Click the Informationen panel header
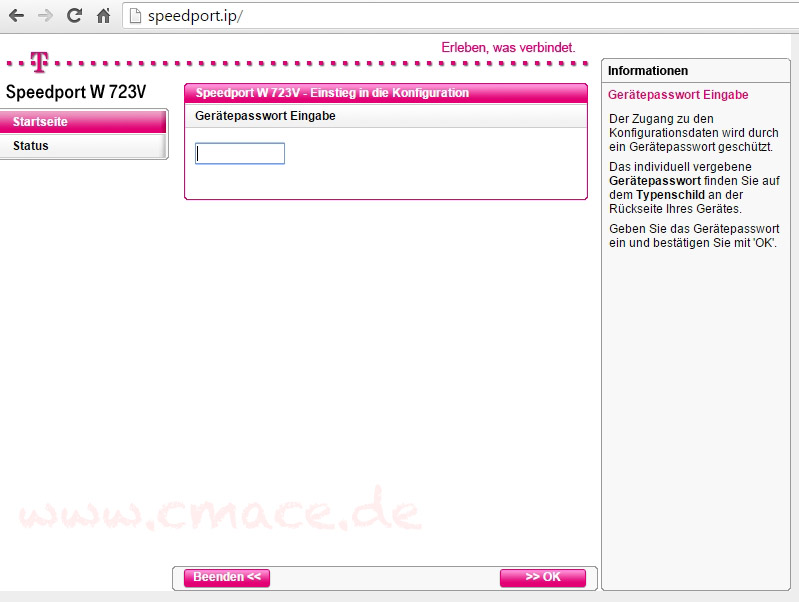Screen dimensions: 799x602 click(x=699, y=71)
